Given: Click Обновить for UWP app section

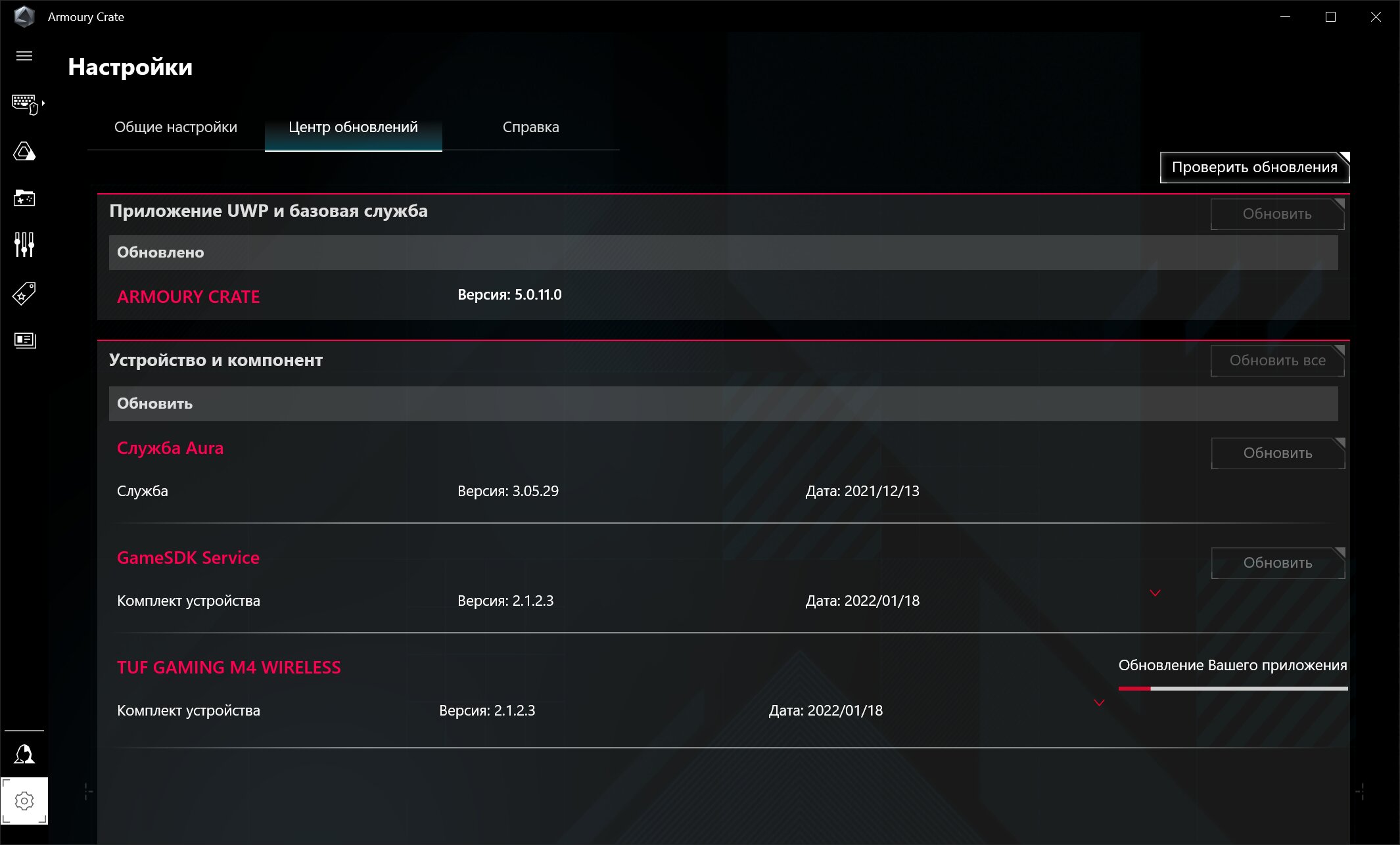Looking at the screenshot, I should [x=1277, y=214].
